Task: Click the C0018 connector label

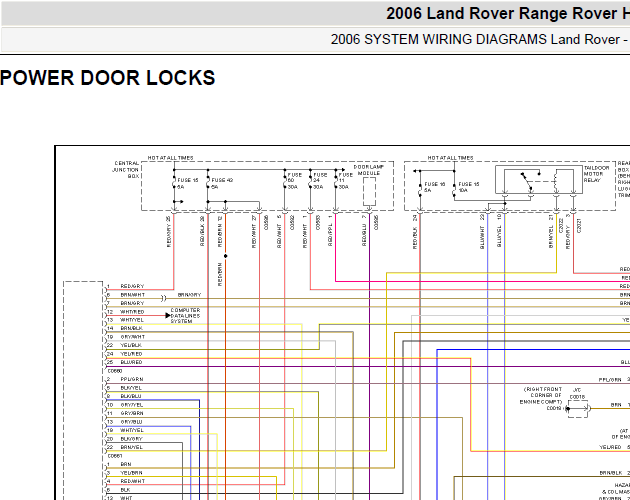Action: tap(577, 397)
